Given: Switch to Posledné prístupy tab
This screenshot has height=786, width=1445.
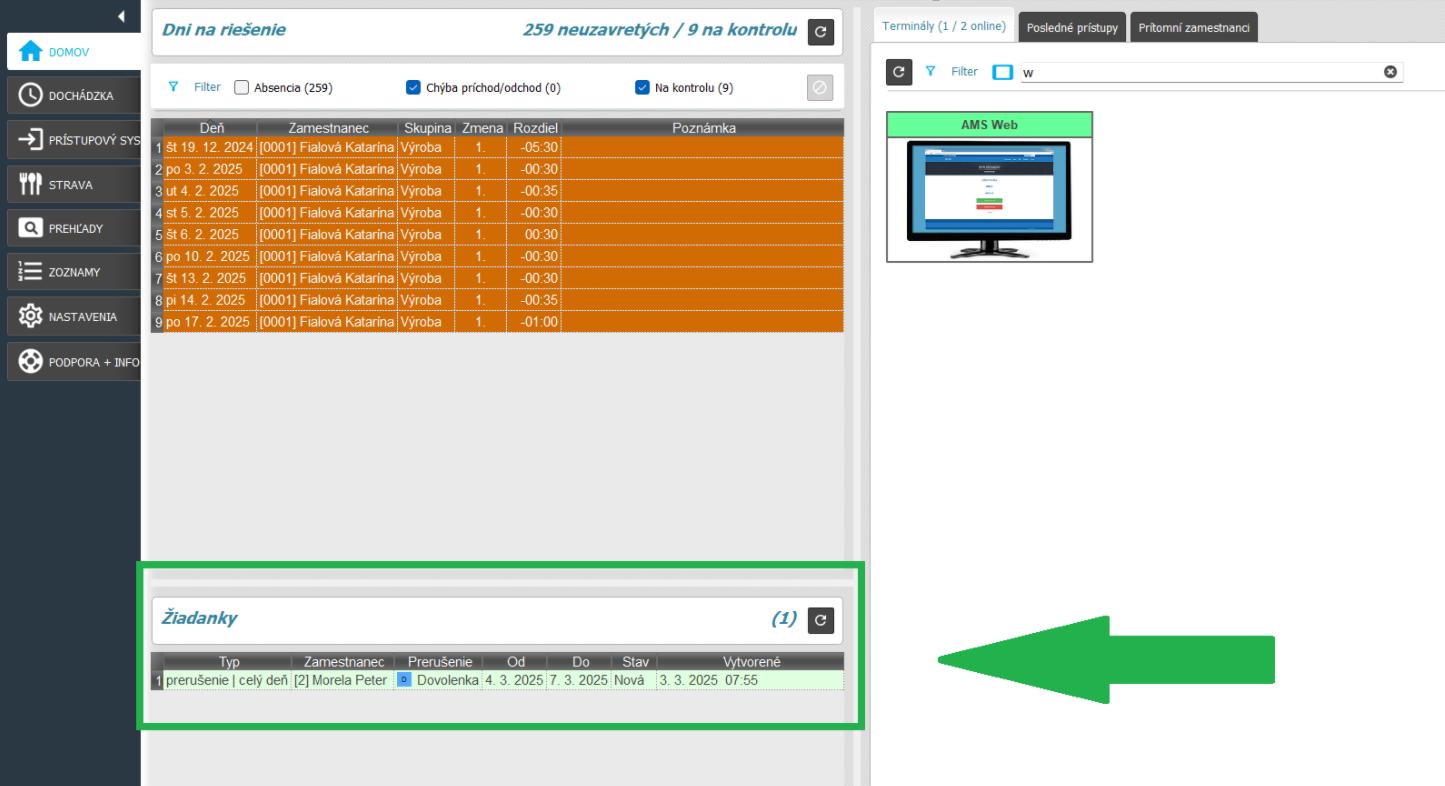Looking at the screenshot, I should tap(1072, 28).
